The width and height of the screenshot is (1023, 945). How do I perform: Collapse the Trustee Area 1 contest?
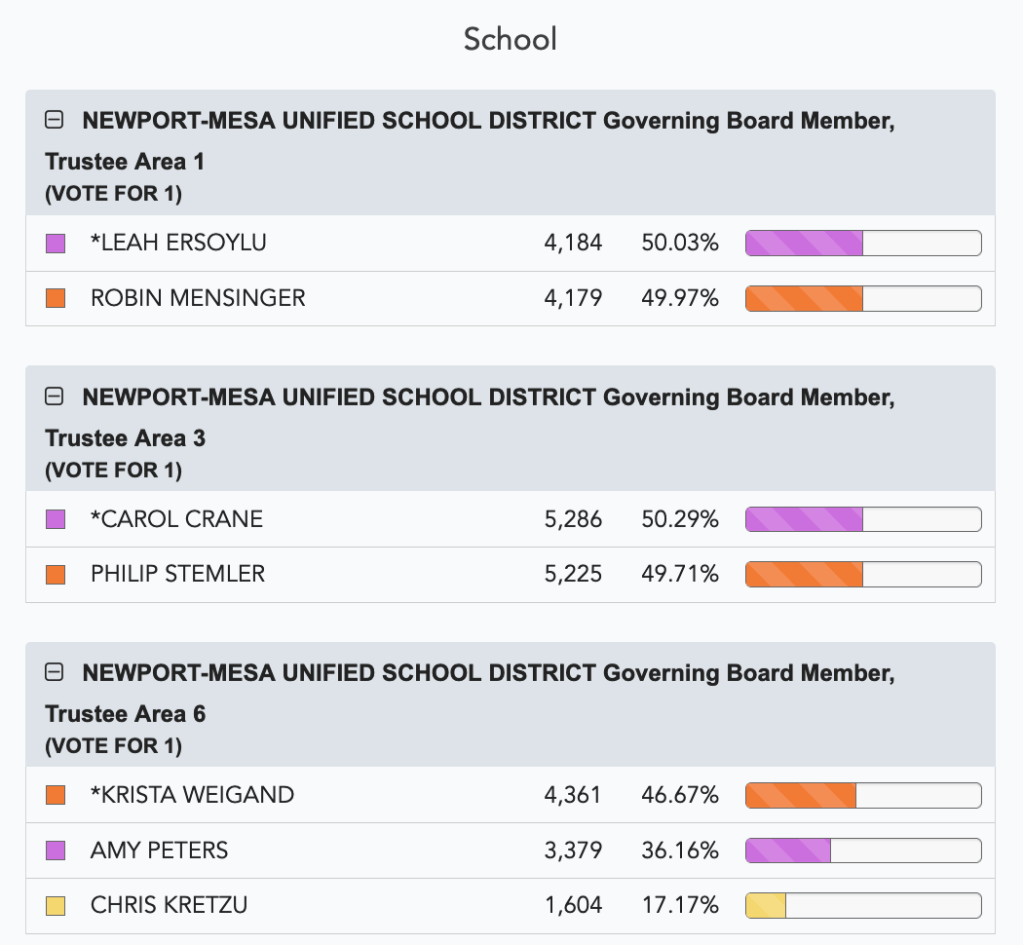point(55,121)
